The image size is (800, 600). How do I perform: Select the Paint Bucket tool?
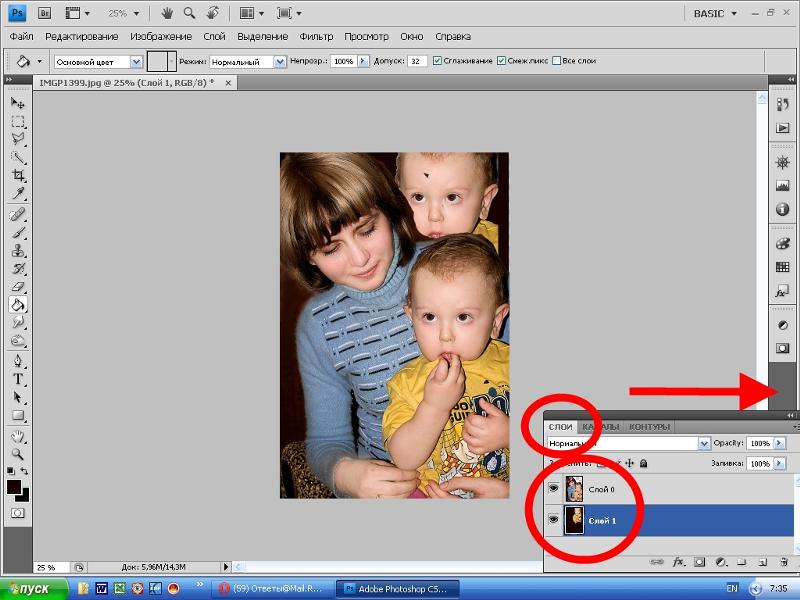pos(18,305)
